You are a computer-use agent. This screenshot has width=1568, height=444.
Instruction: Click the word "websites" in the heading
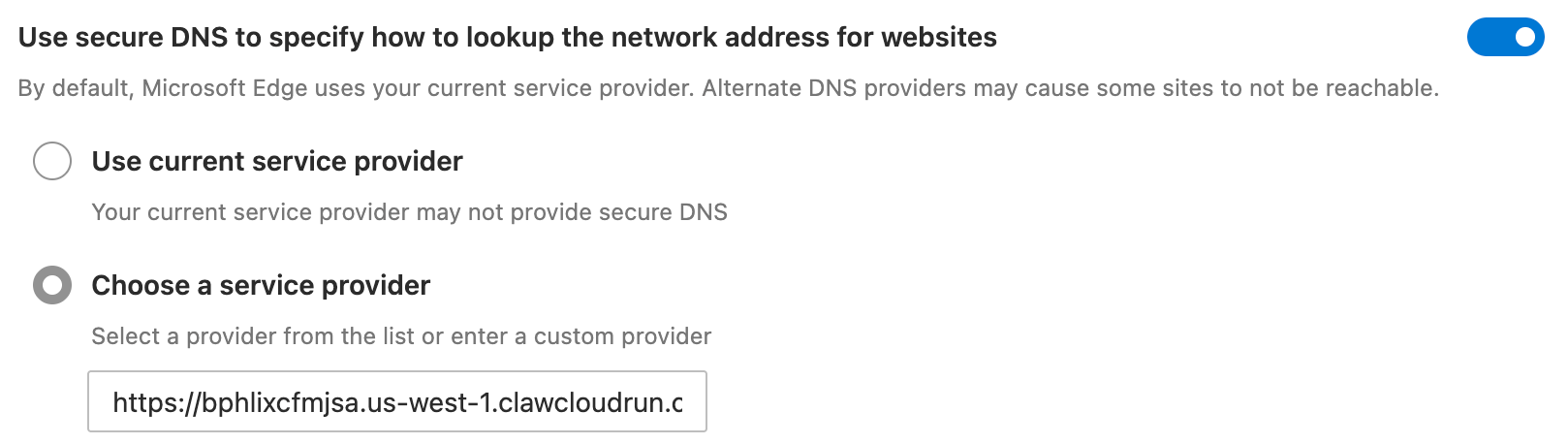[x=938, y=37]
